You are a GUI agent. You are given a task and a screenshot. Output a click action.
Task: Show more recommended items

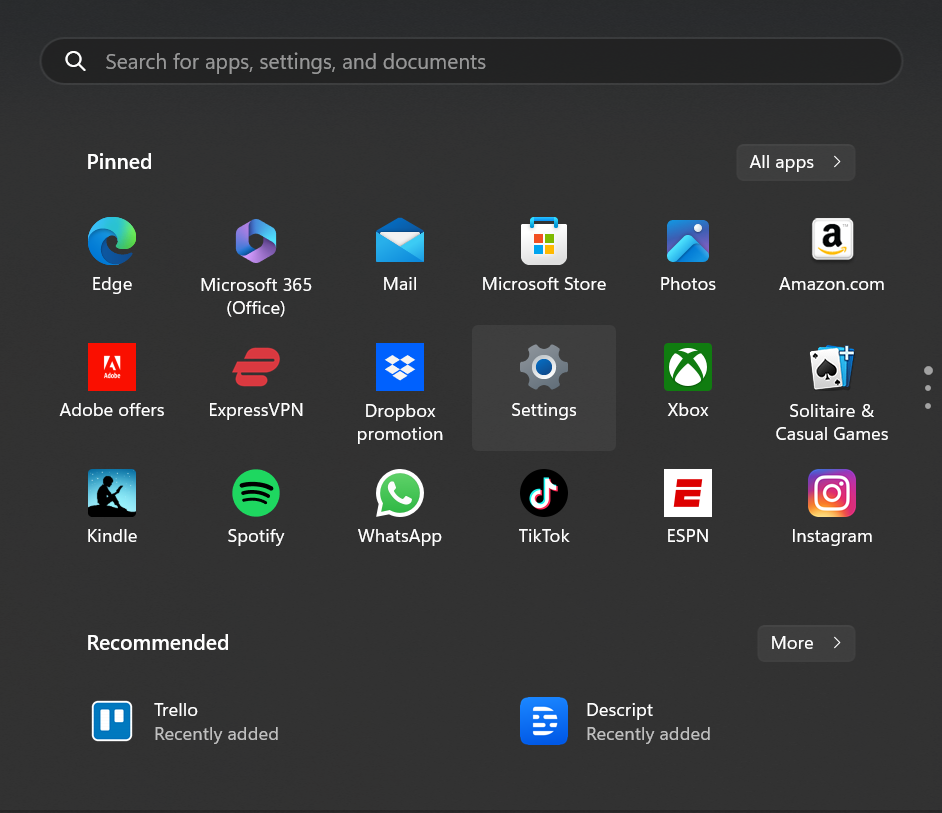point(806,643)
